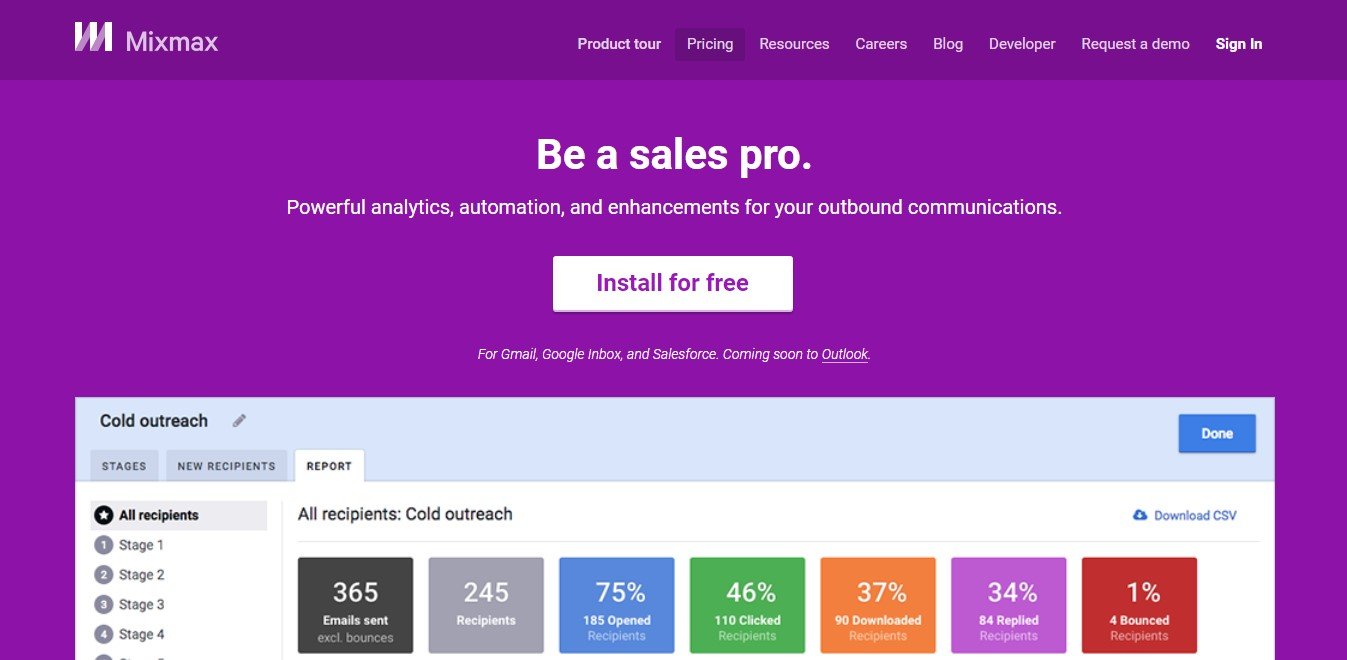This screenshot has height=660, width=1347.
Task: Click the pencil edit icon beside Cold outreach
Action: [239, 421]
